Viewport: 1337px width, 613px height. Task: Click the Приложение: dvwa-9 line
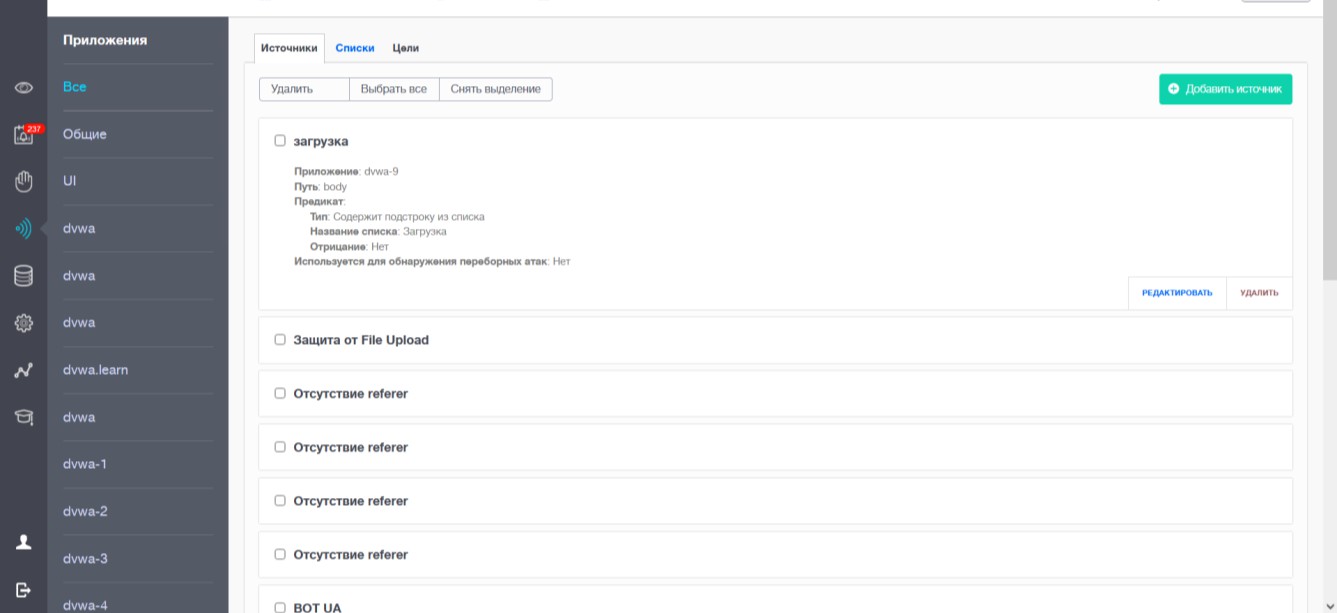pos(346,172)
